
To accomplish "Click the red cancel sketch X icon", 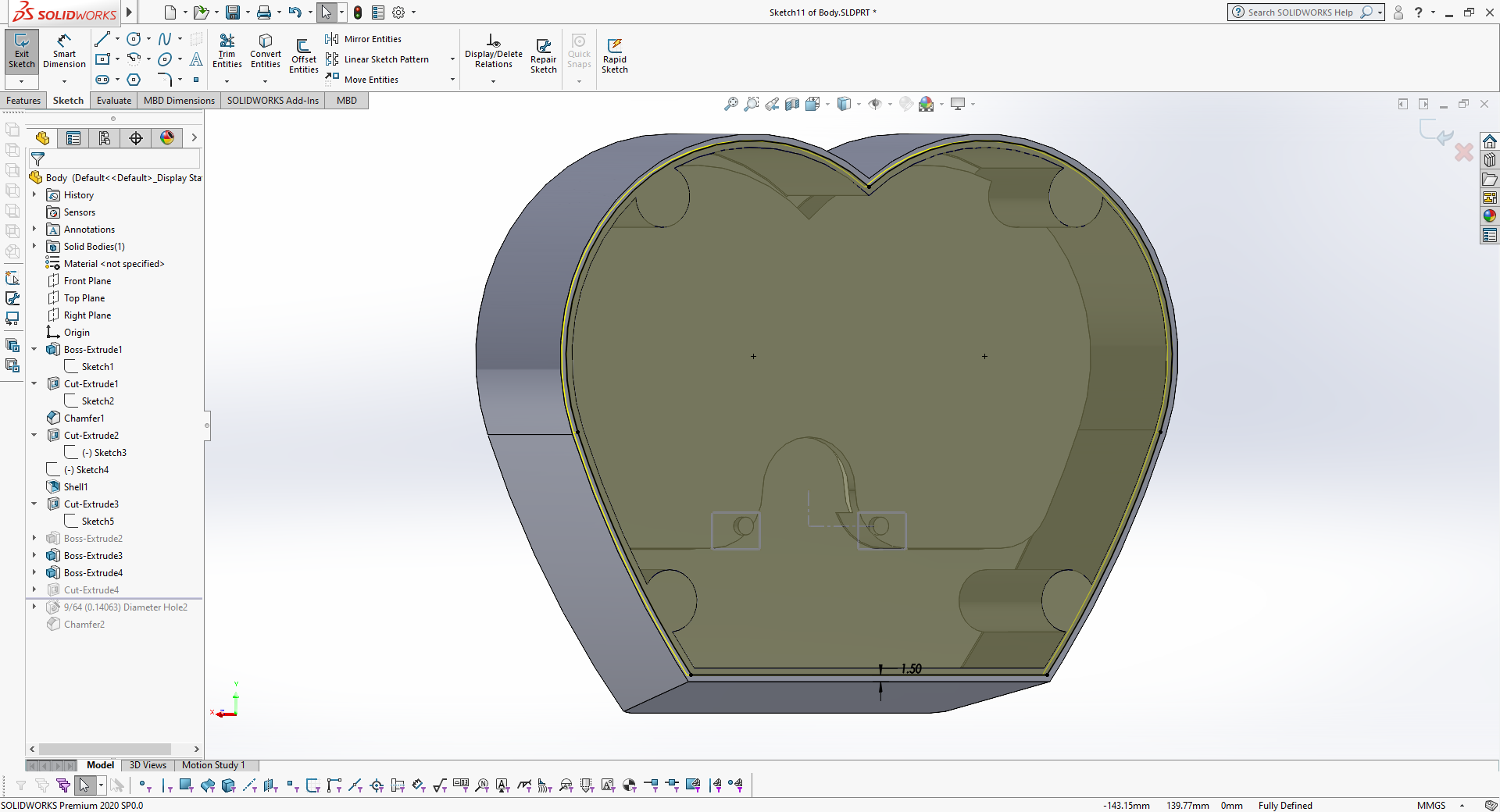I will (x=1463, y=152).
